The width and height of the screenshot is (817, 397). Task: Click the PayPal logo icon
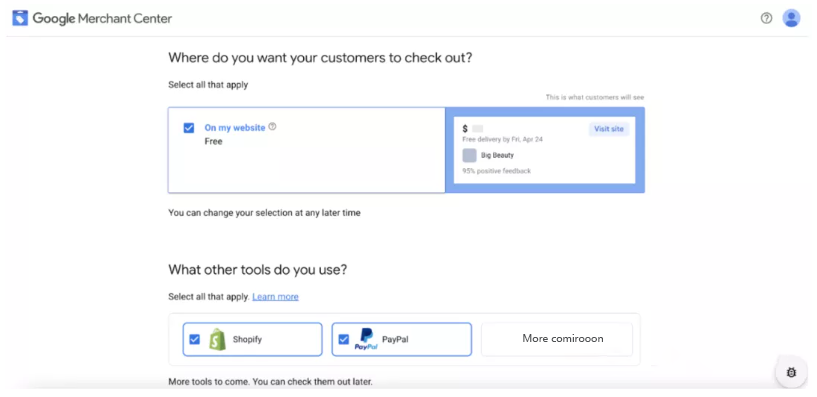(366, 339)
